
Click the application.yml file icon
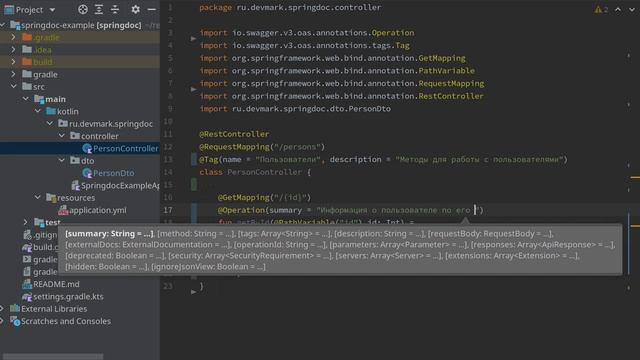pyautogui.click(x=63, y=210)
